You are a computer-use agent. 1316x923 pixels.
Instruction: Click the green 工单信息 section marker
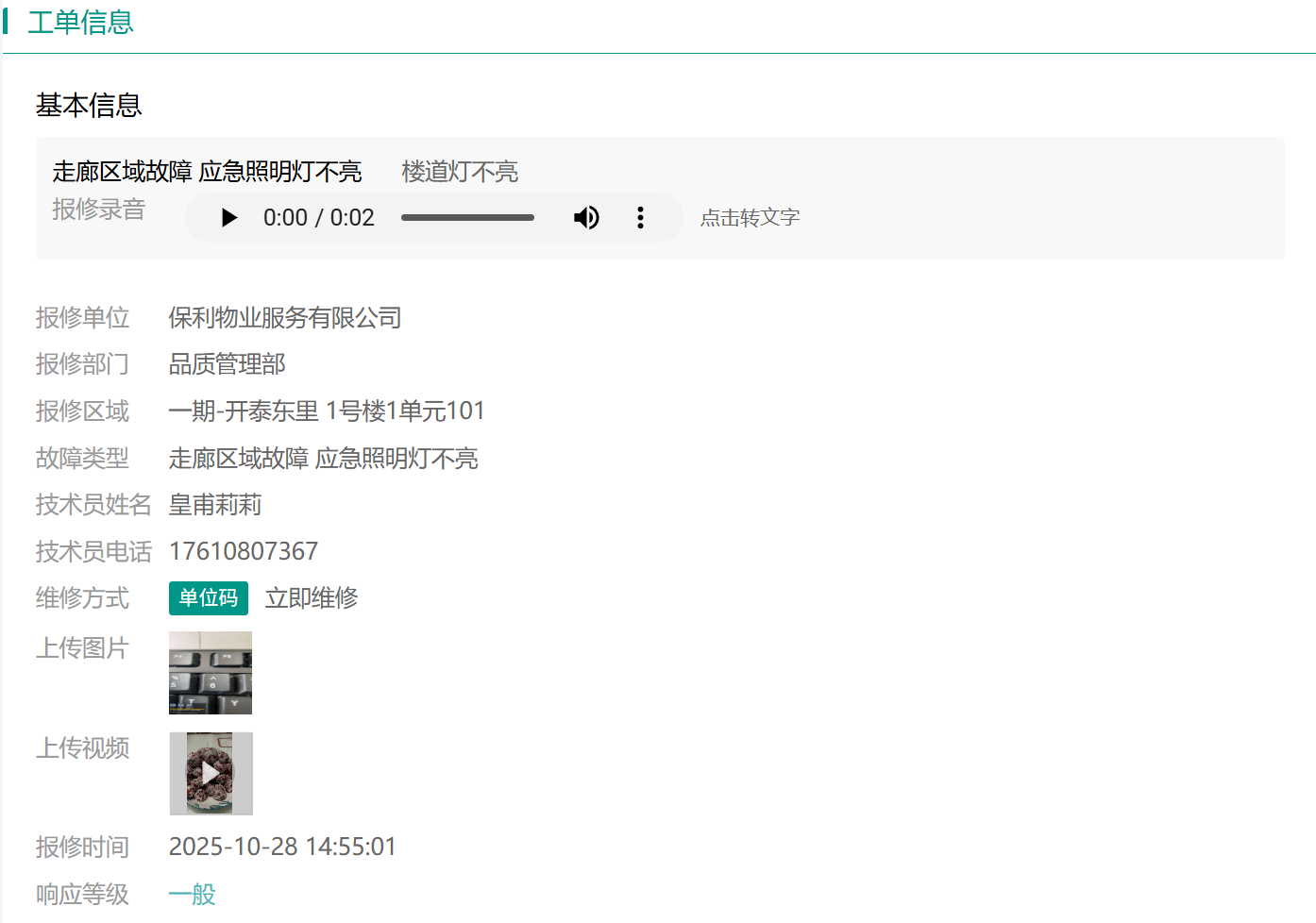click(x=9, y=21)
